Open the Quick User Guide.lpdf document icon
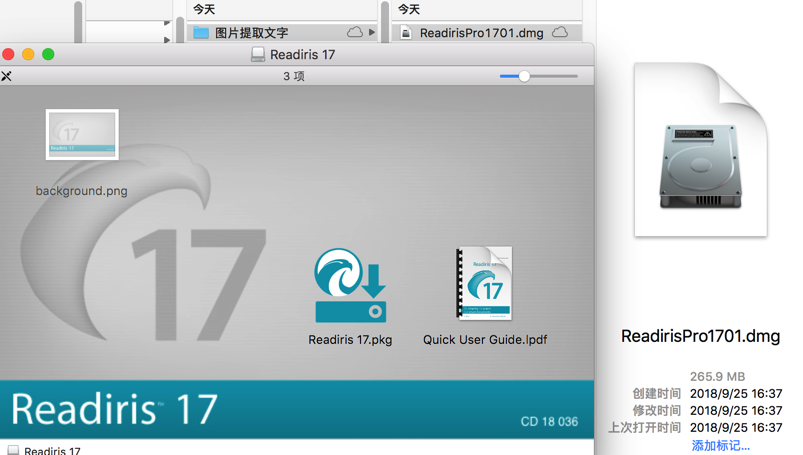 click(x=484, y=283)
